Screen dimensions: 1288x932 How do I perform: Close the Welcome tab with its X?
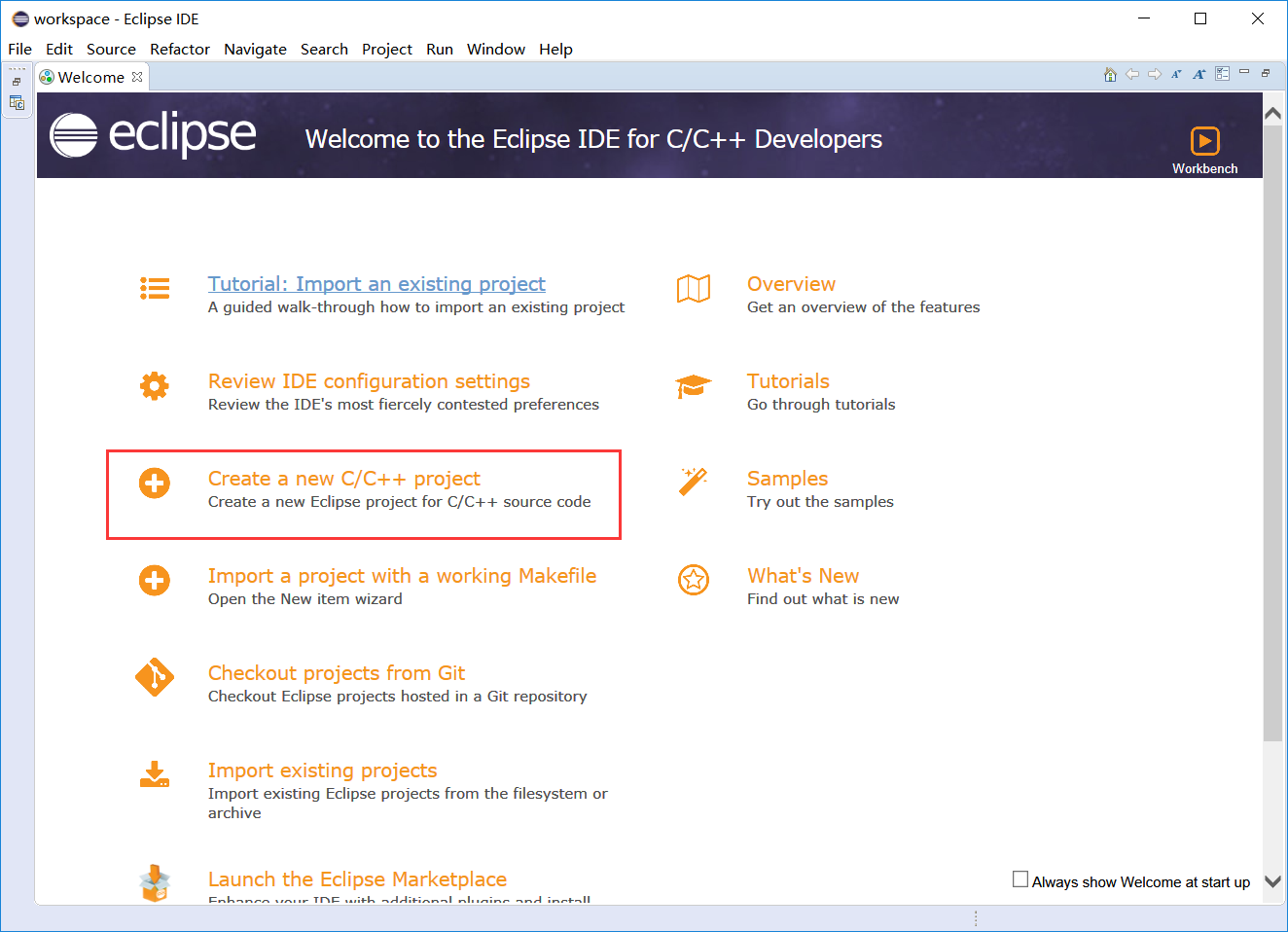point(137,77)
